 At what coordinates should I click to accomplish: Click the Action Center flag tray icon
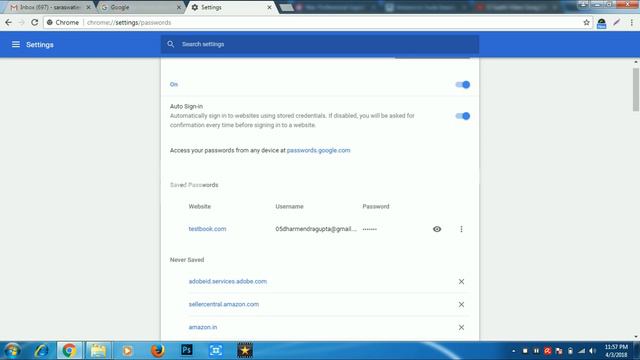(559, 351)
